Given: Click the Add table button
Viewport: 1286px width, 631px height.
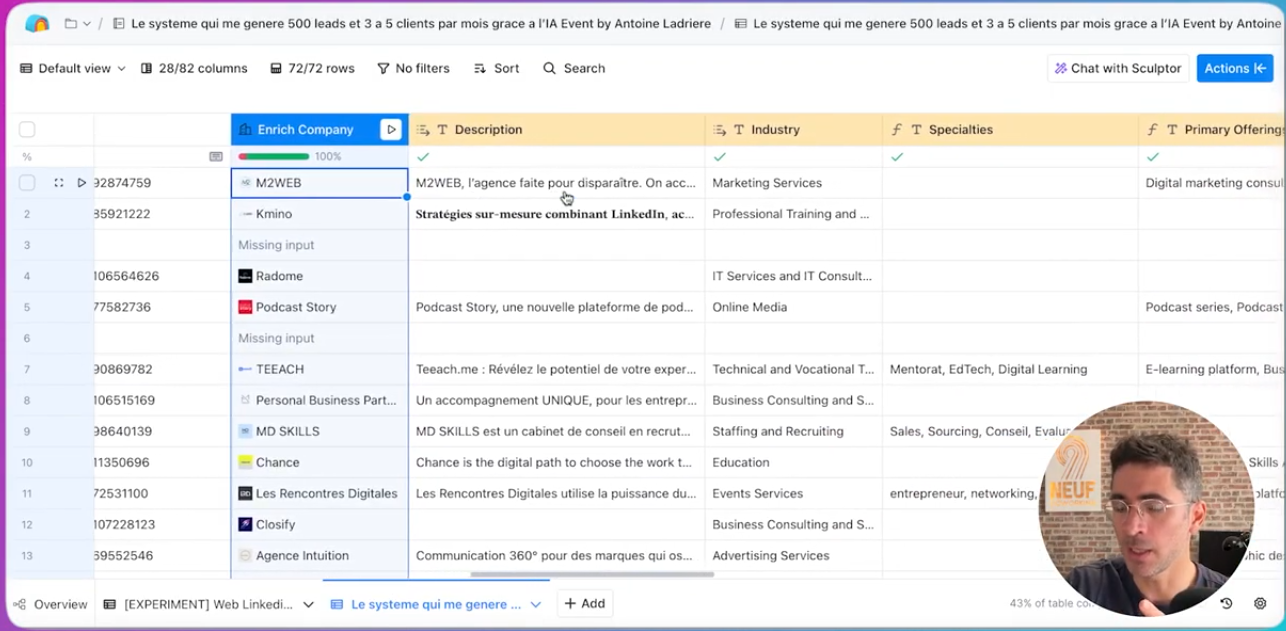Looking at the screenshot, I should pyautogui.click(x=585, y=604).
